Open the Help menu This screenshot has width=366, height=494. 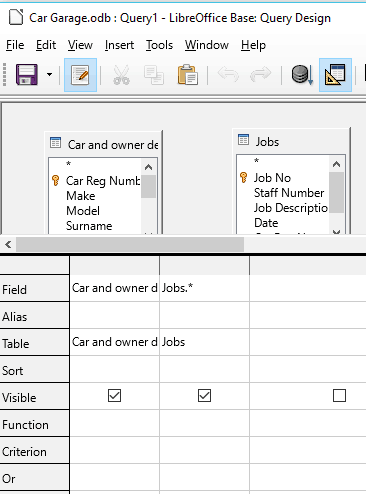coord(253,45)
